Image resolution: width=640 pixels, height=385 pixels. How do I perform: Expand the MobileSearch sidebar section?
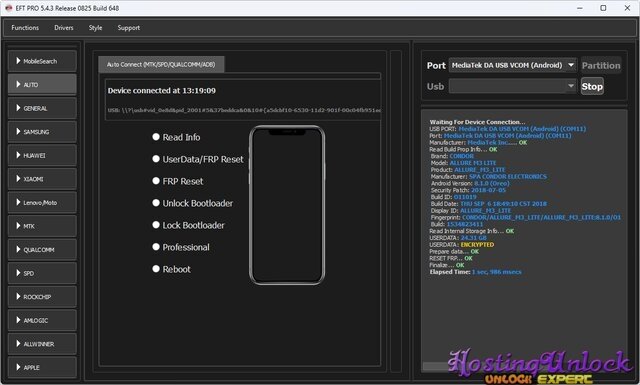(x=42, y=61)
